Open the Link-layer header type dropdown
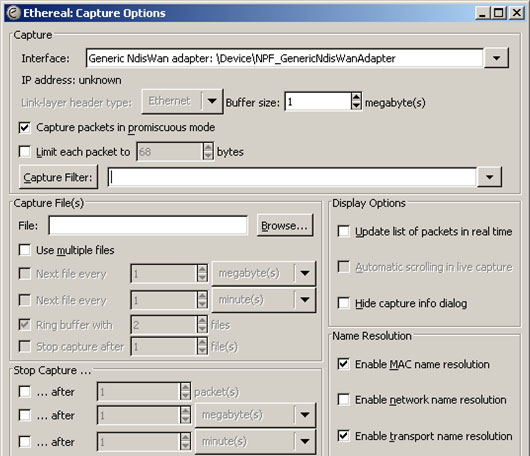This screenshot has height=456, width=530. (183, 101)
